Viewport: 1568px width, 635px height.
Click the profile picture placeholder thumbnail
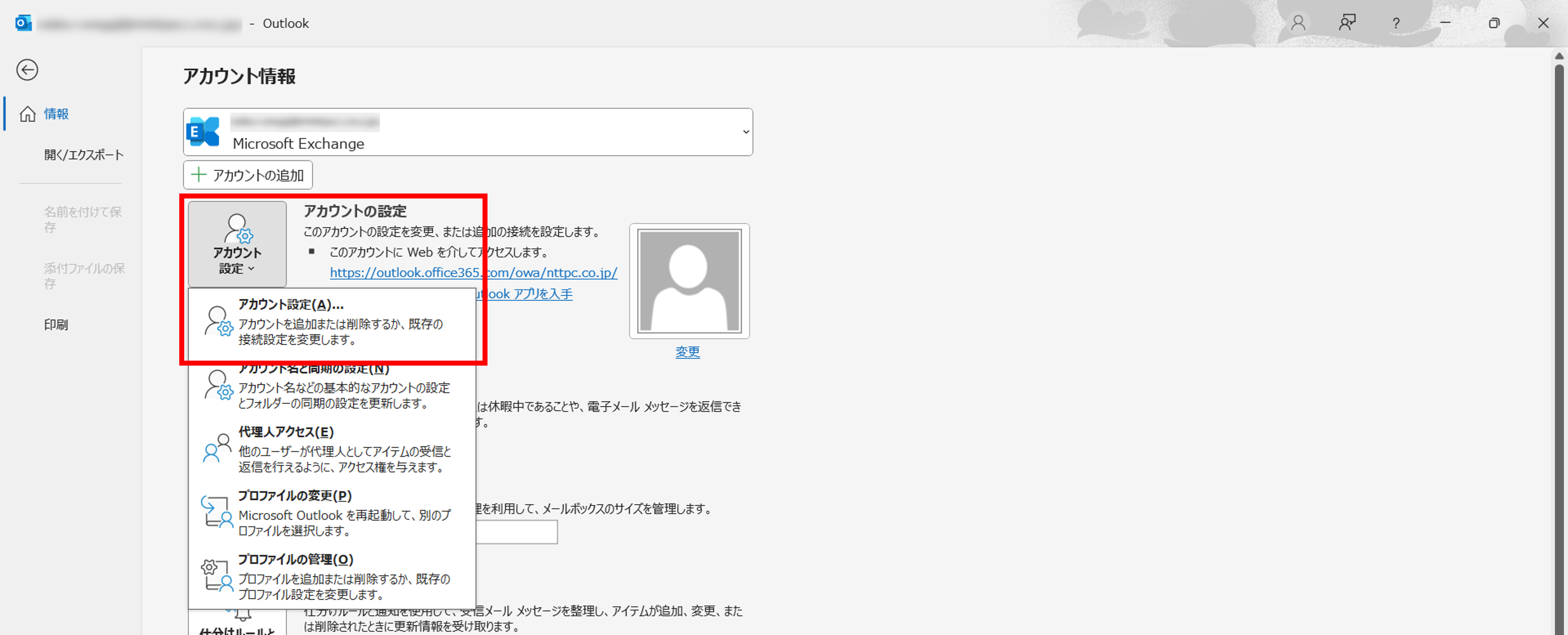coord(689,281)
